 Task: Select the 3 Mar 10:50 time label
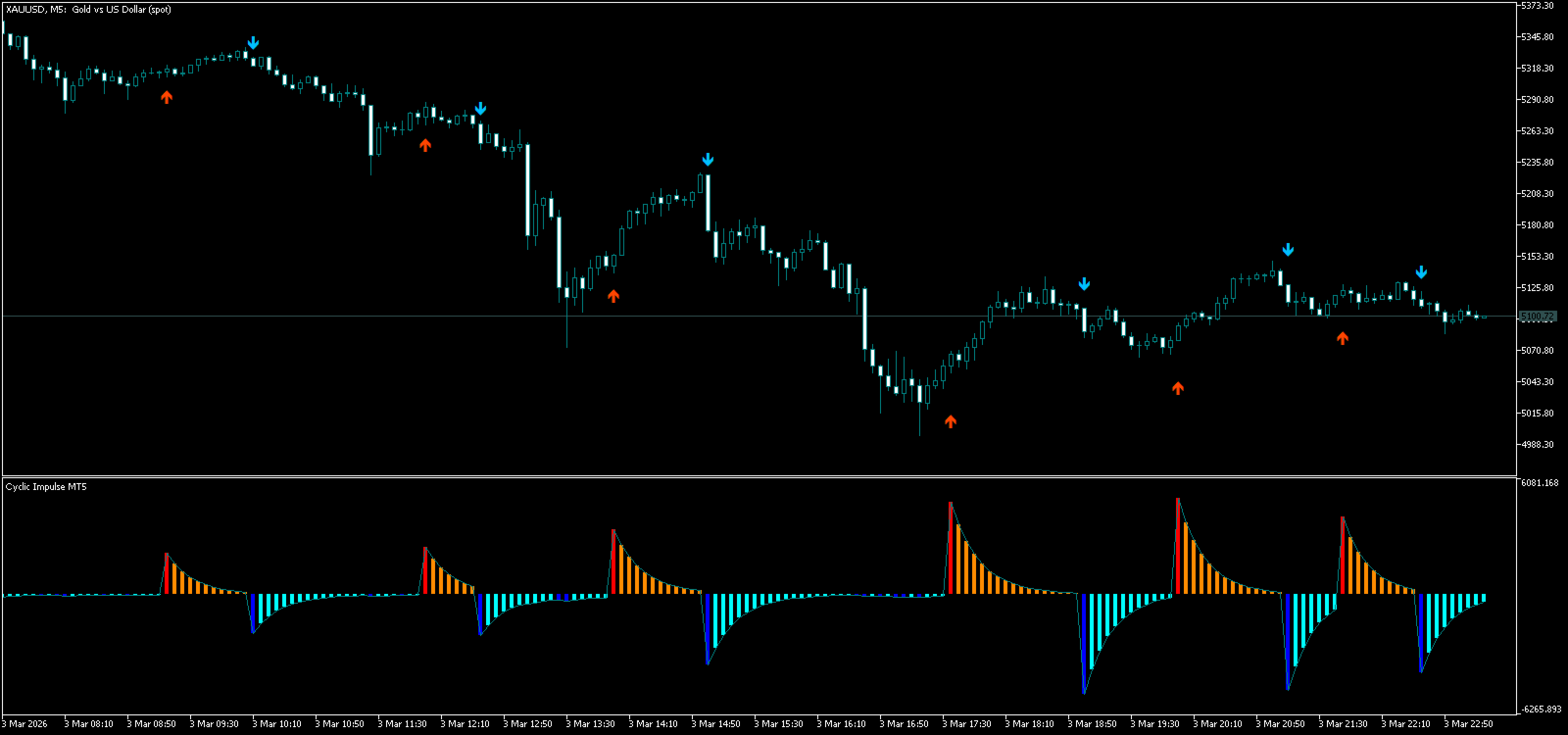coord(340,724)
